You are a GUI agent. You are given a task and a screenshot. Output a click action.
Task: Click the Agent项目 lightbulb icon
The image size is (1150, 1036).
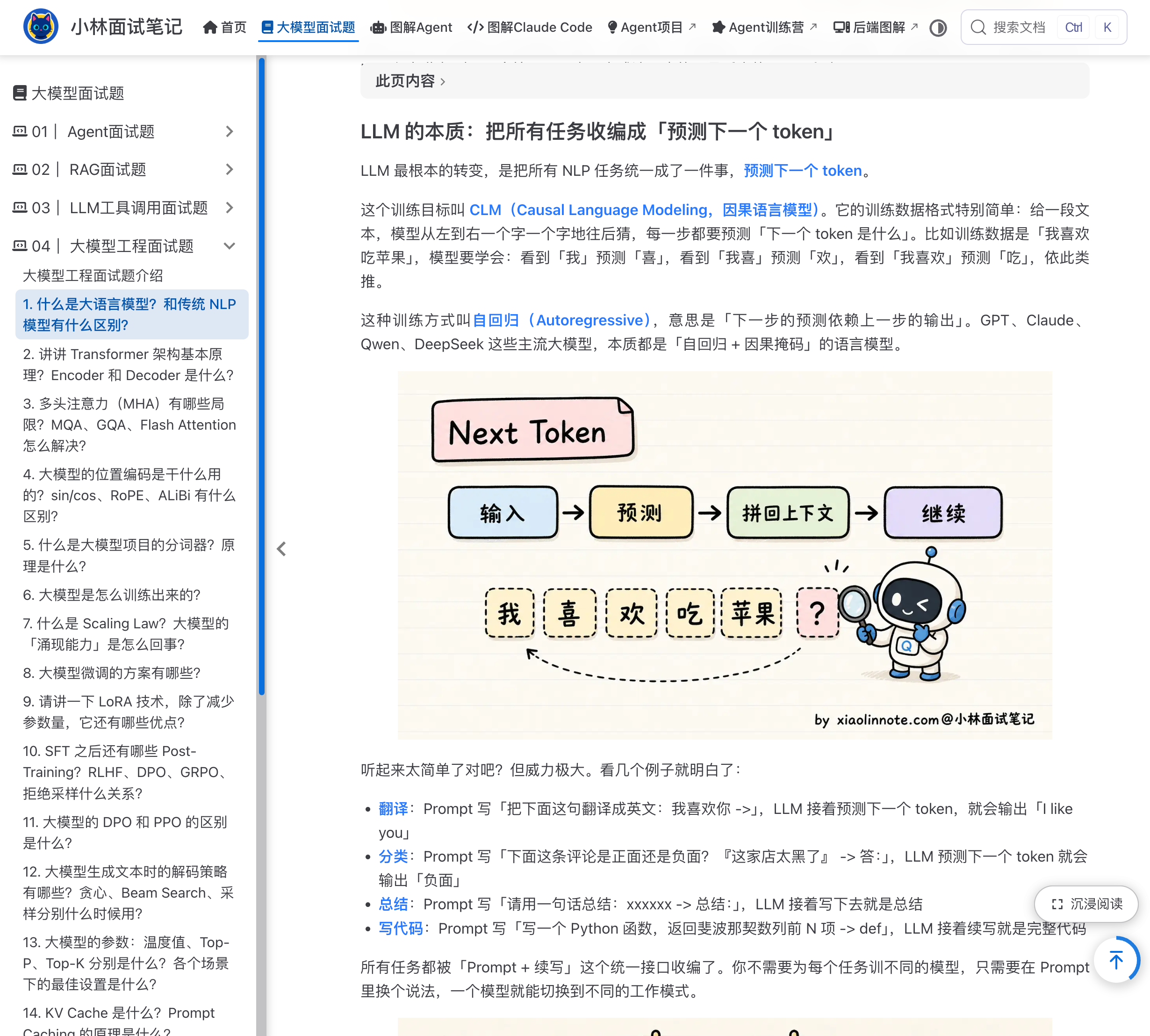(612, 27)
